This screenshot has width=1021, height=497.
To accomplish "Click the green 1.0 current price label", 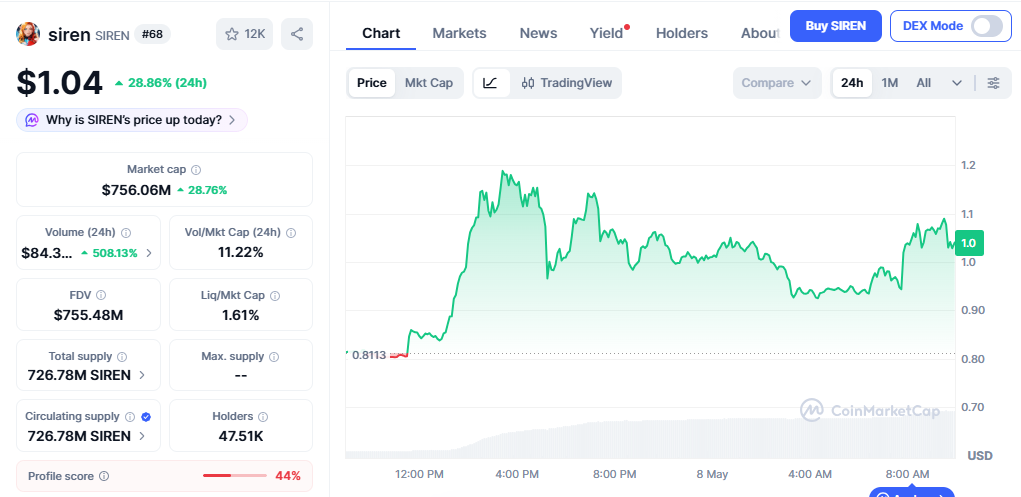I will click(x=969, y=243).
